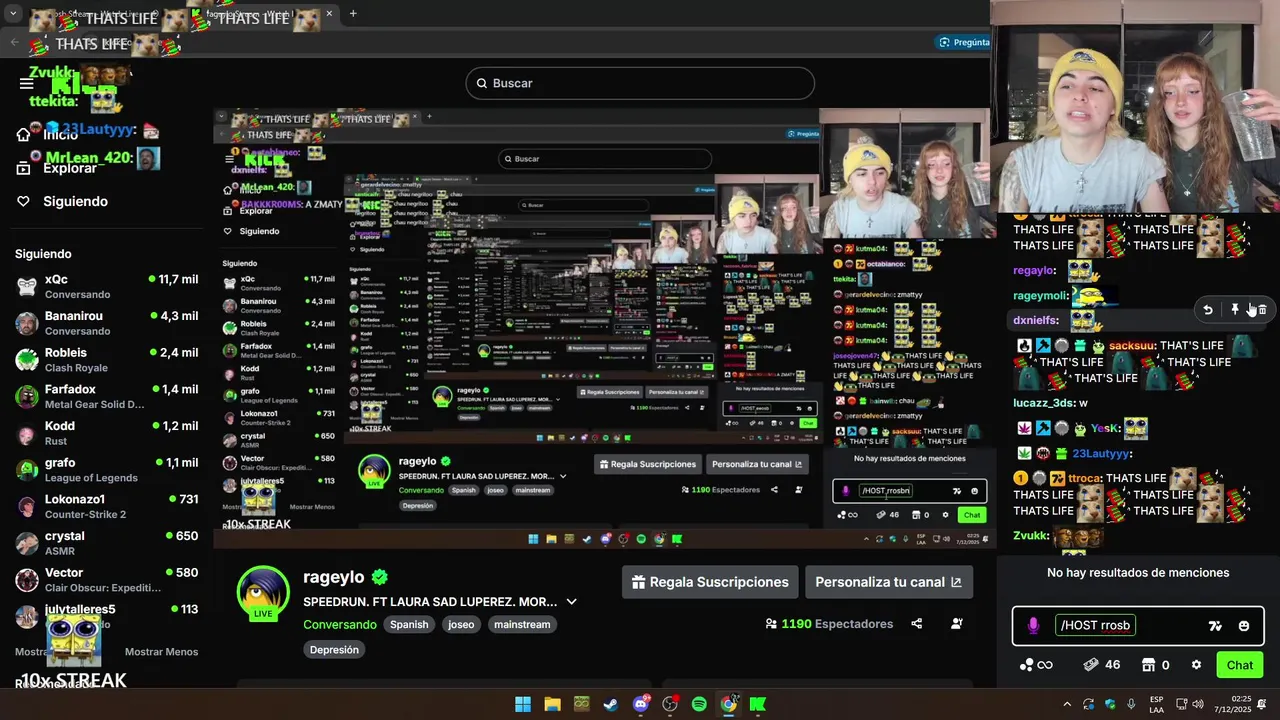Click the webcam video thumbnail
The image size is (1280, 720).
click(x=1135, y=105)
